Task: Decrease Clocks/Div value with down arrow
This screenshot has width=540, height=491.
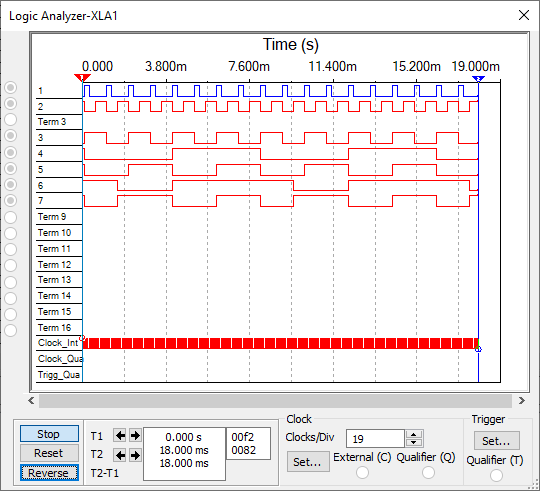Action: (414, 443)
